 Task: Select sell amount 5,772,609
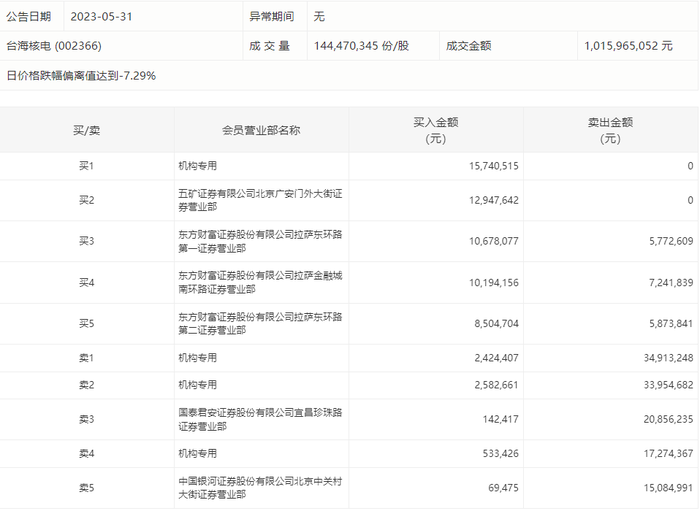pyautogui.click(x=671, y=241)
